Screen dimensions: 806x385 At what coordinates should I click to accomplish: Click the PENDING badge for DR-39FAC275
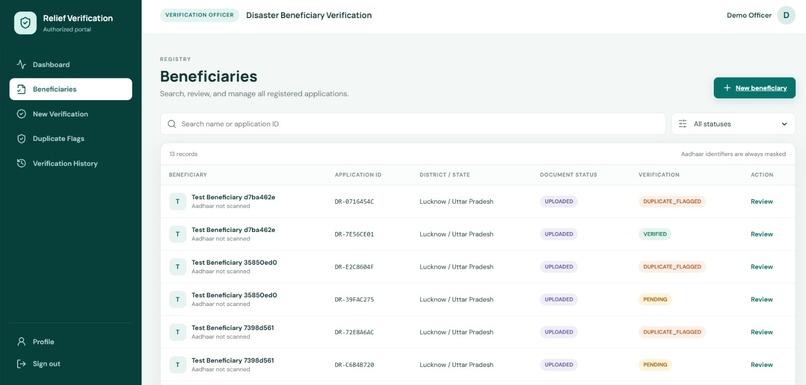[x=655, y=299]
